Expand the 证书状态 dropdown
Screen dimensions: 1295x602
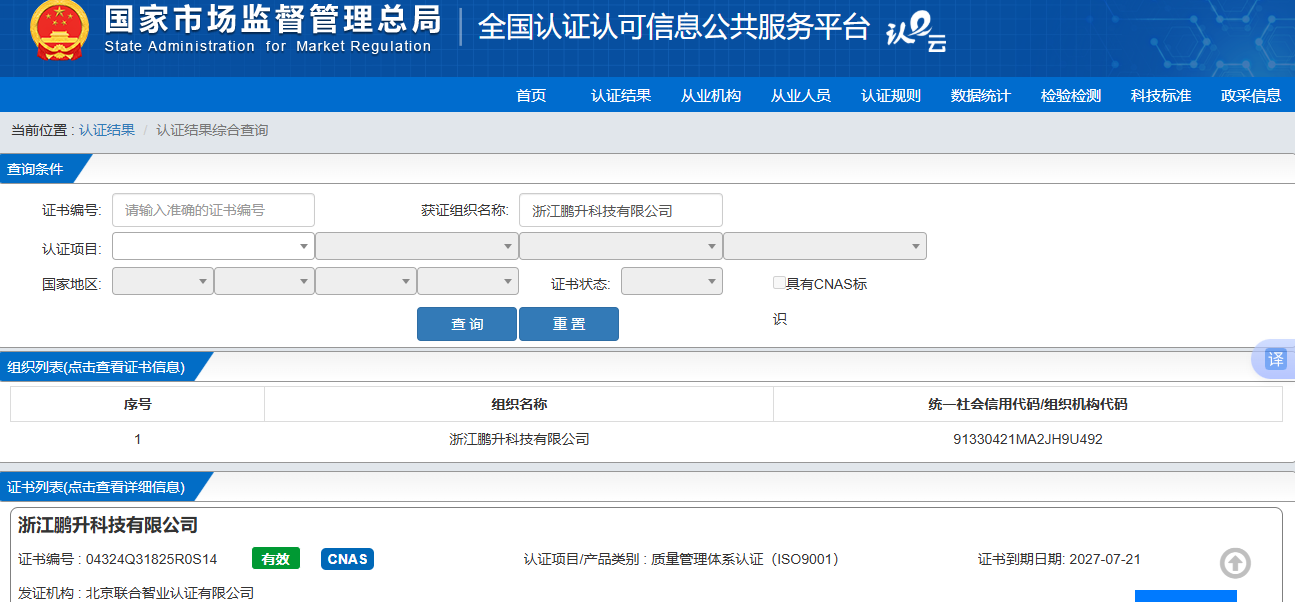pos(671,282)
